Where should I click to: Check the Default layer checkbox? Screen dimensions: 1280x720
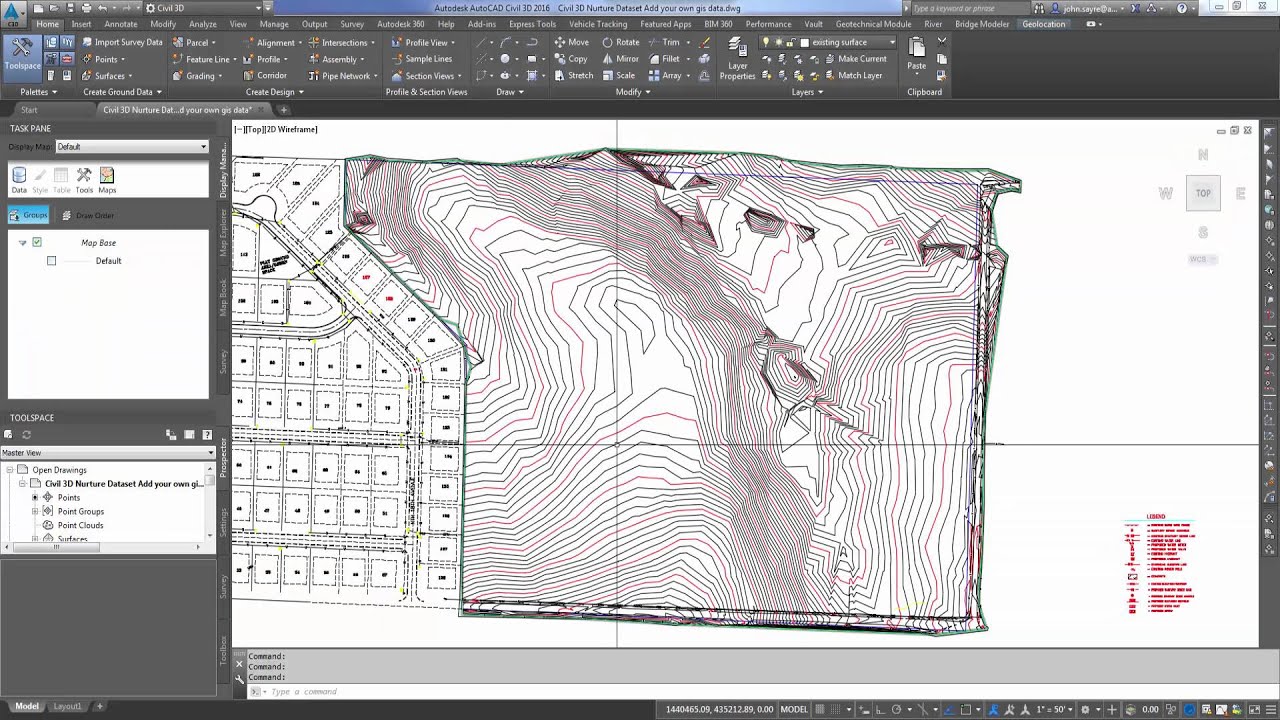click(52, 261)
